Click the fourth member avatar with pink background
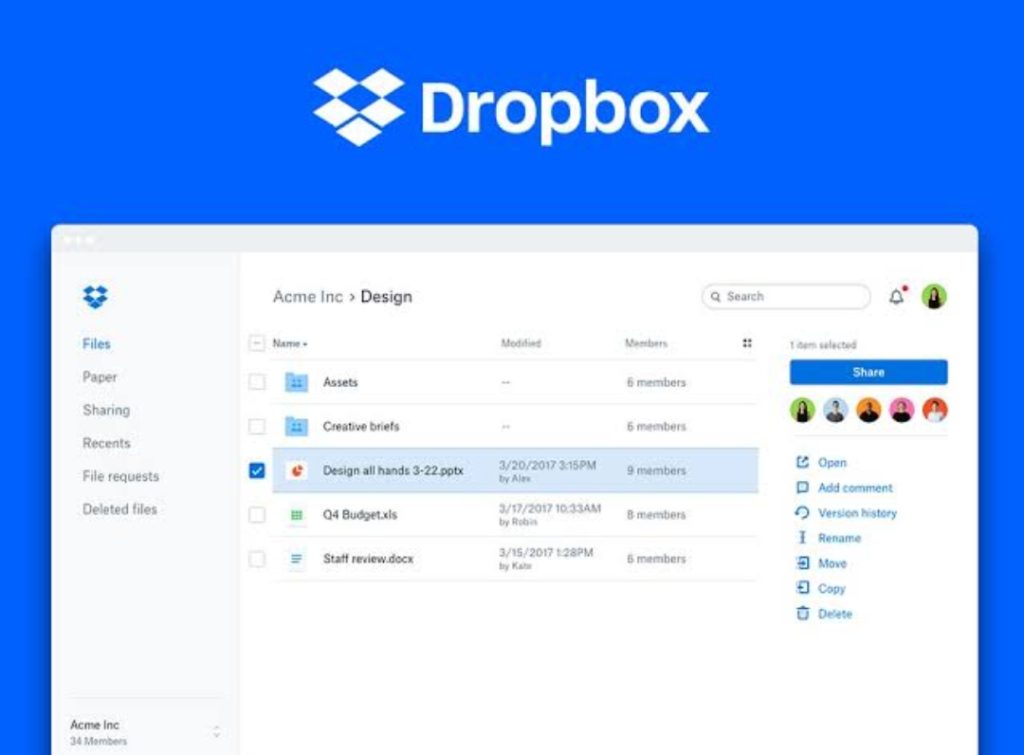 pos(902,410)
